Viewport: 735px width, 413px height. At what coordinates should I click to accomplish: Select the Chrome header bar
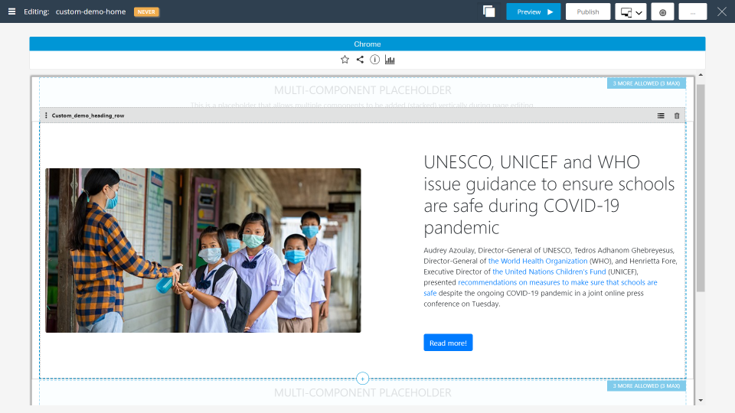(367, 44)
